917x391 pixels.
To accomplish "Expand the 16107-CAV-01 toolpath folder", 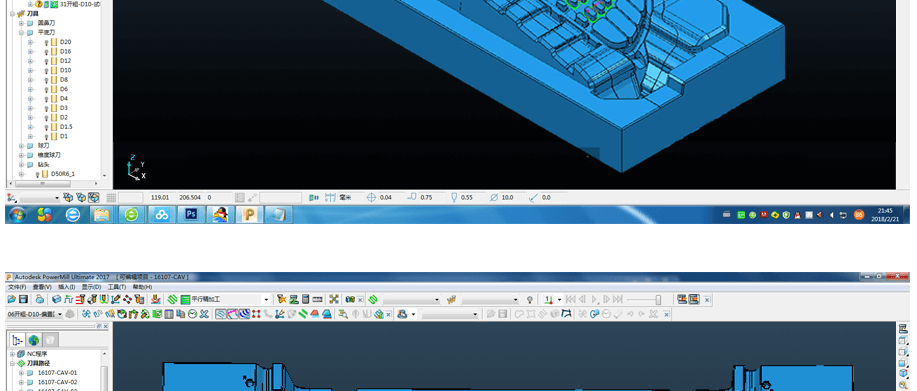I will point(22,373).
